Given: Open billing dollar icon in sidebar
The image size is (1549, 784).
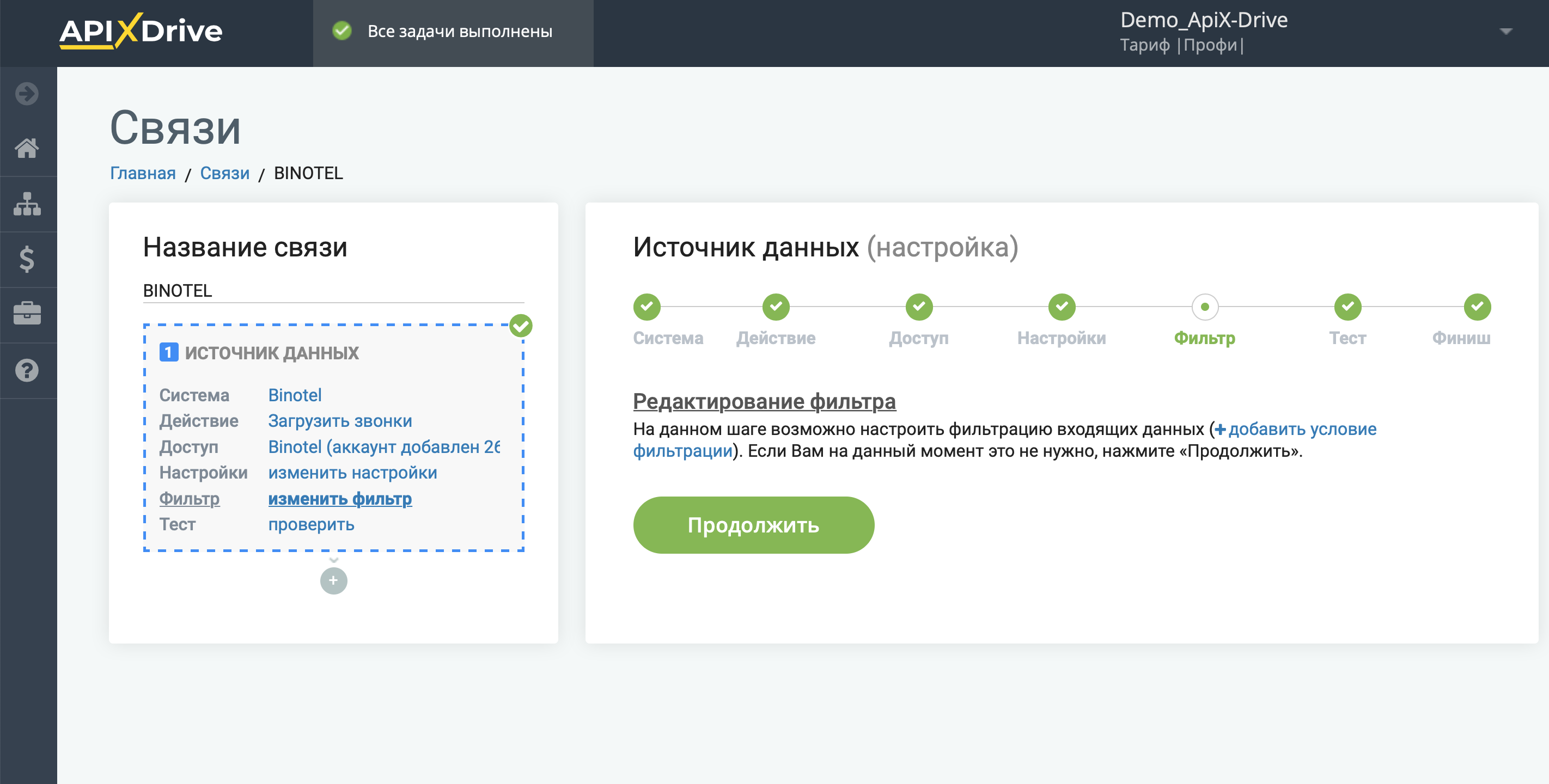Looking at the screenshot, I should coord(27,259).
